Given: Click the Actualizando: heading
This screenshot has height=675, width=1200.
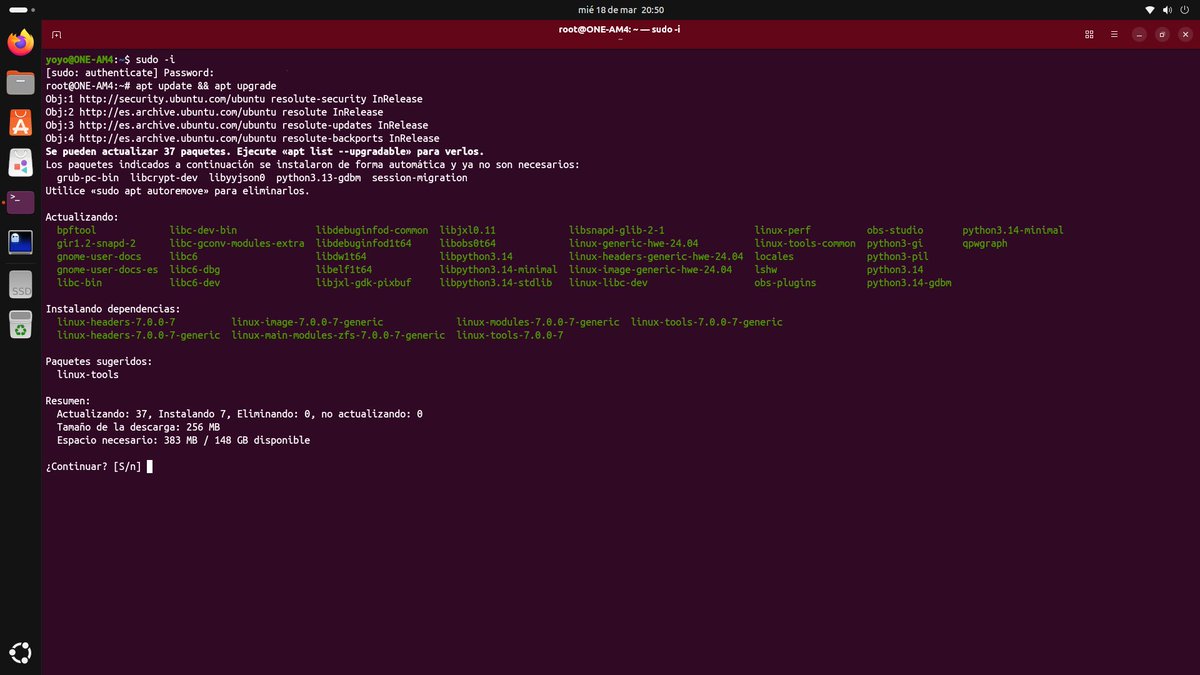Looking at the screenshot, I should [x=82, y=217].
